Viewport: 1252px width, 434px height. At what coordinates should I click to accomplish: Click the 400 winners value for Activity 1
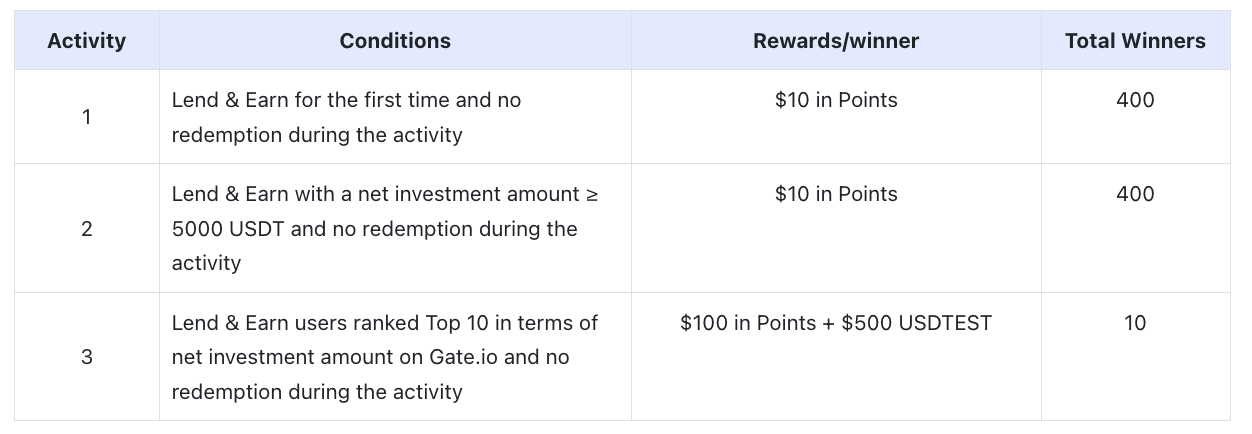tap(1135, 100)
